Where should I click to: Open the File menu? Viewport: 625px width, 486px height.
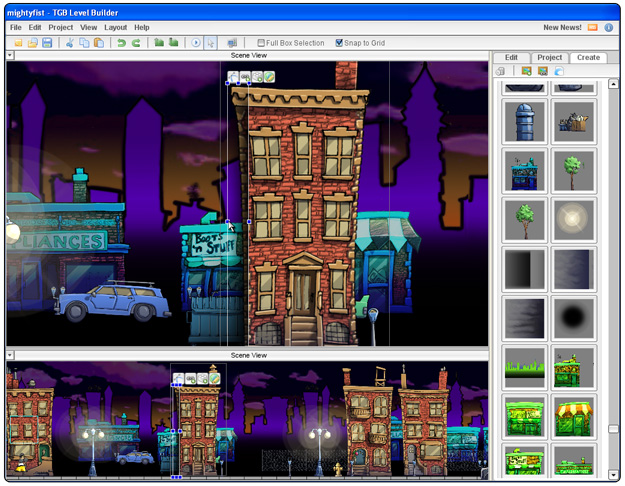coord(16,27)
